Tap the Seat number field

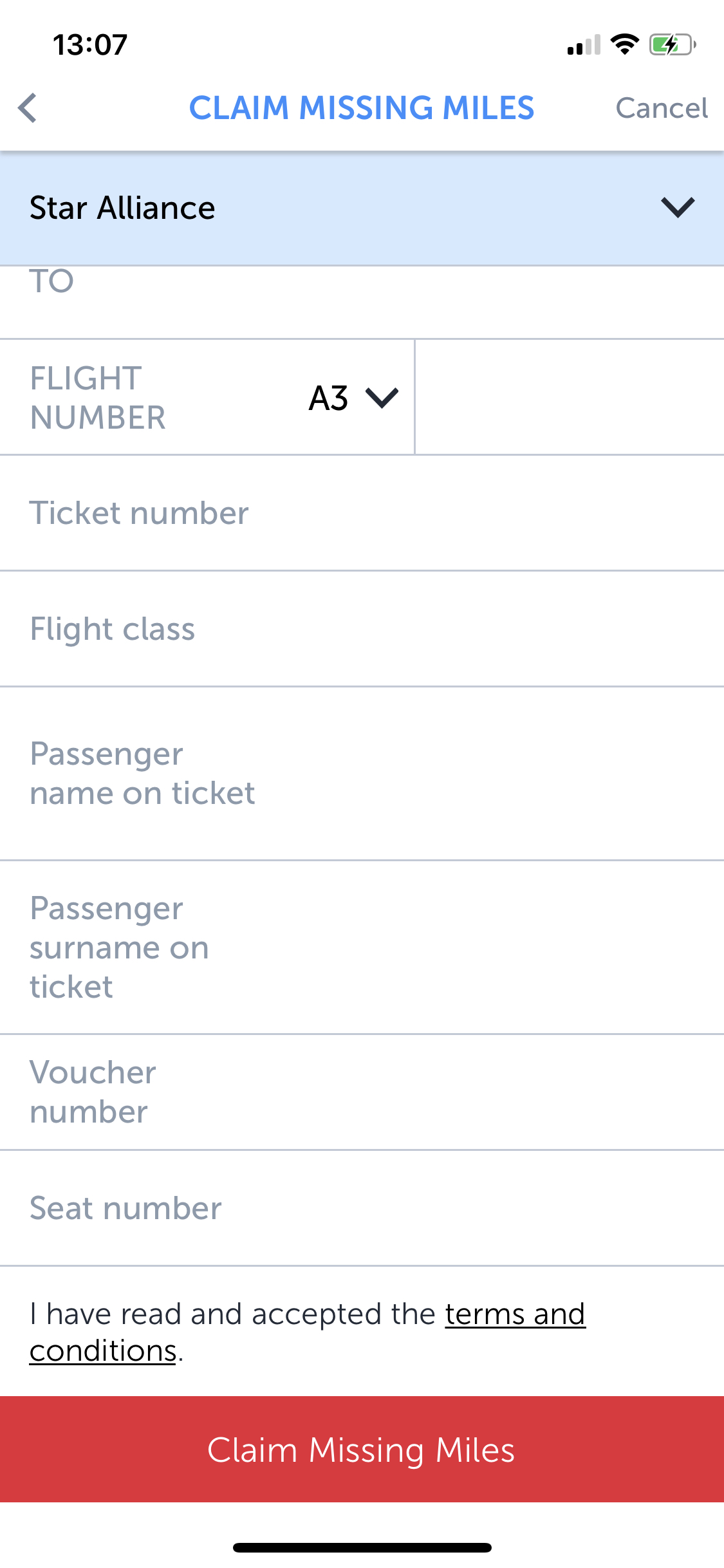tap(362, 1208)
